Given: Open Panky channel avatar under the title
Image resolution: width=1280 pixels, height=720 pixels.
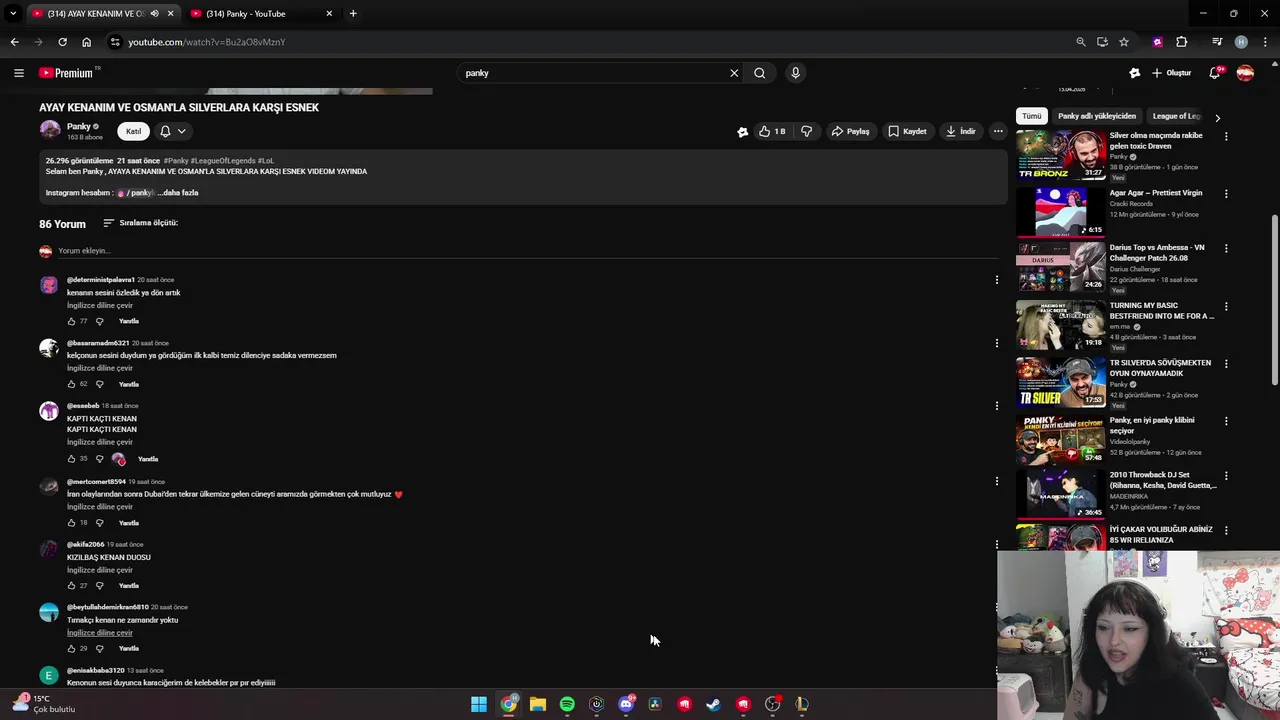Looking at the screenshot, I should coord(50,130).
